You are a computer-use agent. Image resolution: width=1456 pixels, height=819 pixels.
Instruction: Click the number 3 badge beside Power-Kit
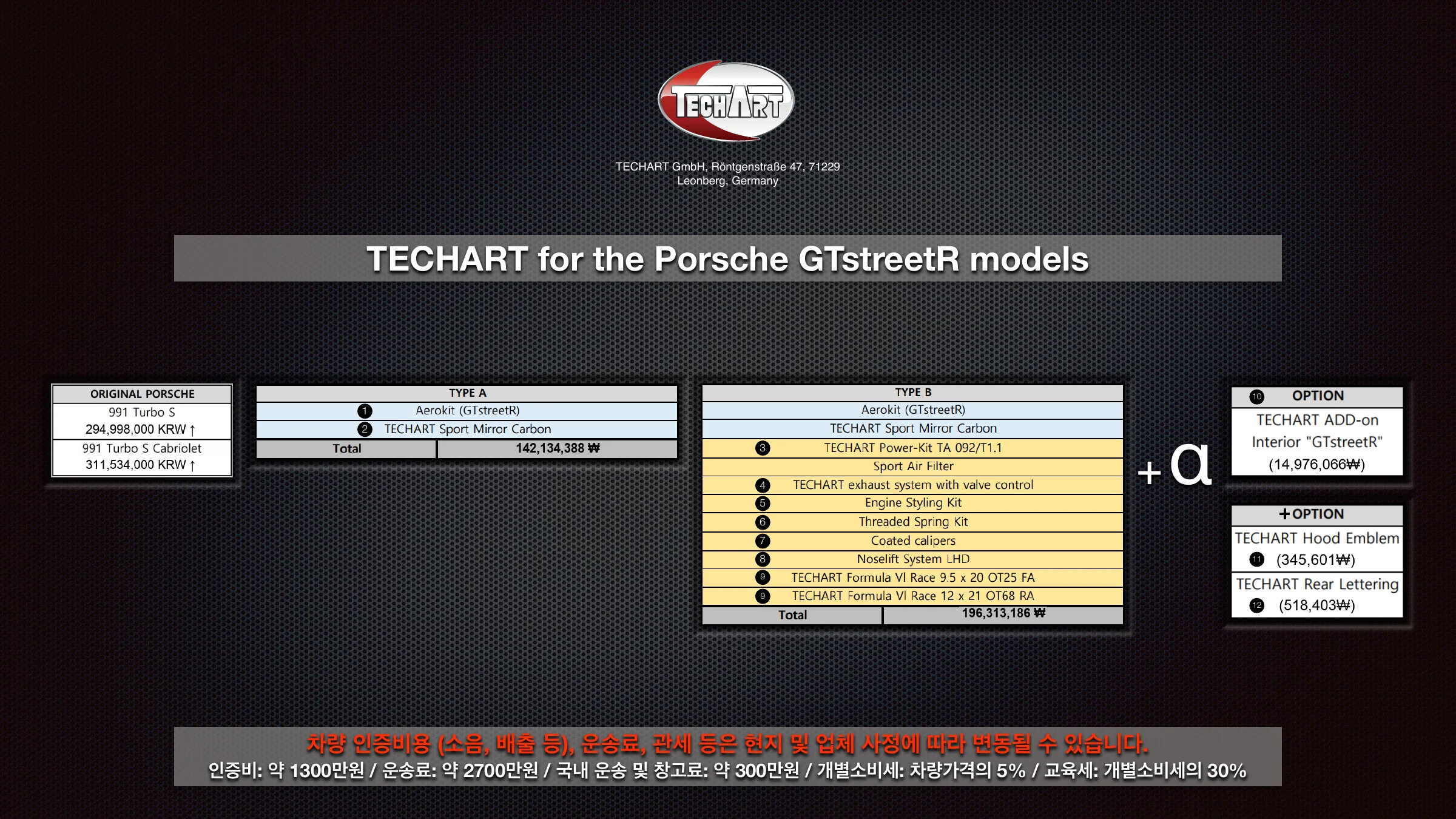click(763, 448)
